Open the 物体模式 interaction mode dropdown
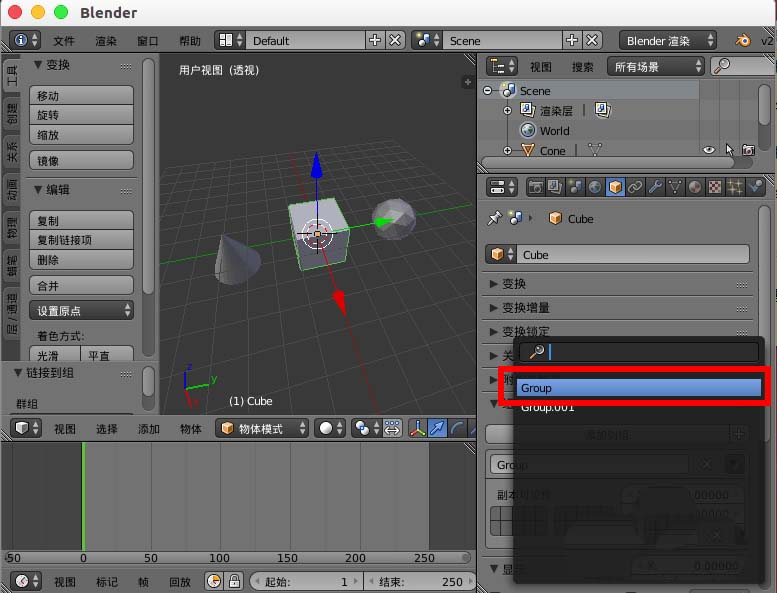 pos(262,429)
